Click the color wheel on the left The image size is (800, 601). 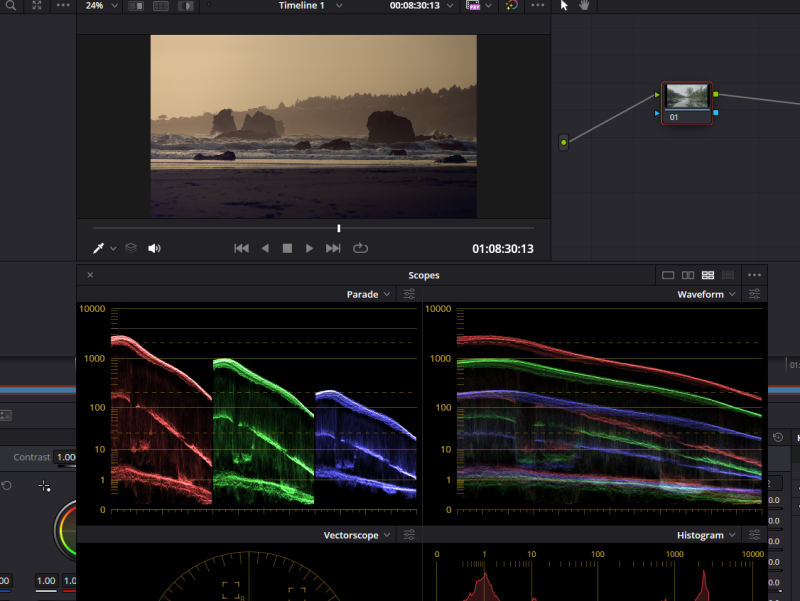(x=65, y=530)
